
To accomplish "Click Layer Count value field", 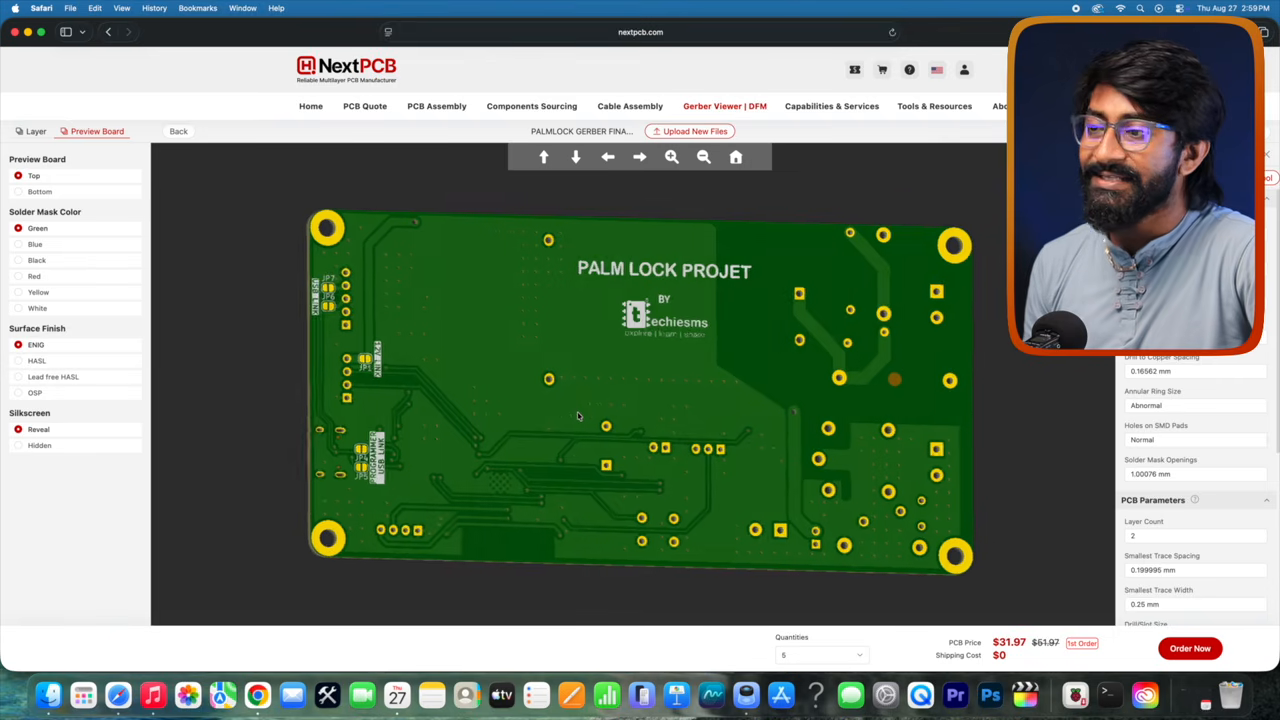I will [1195, 536].
